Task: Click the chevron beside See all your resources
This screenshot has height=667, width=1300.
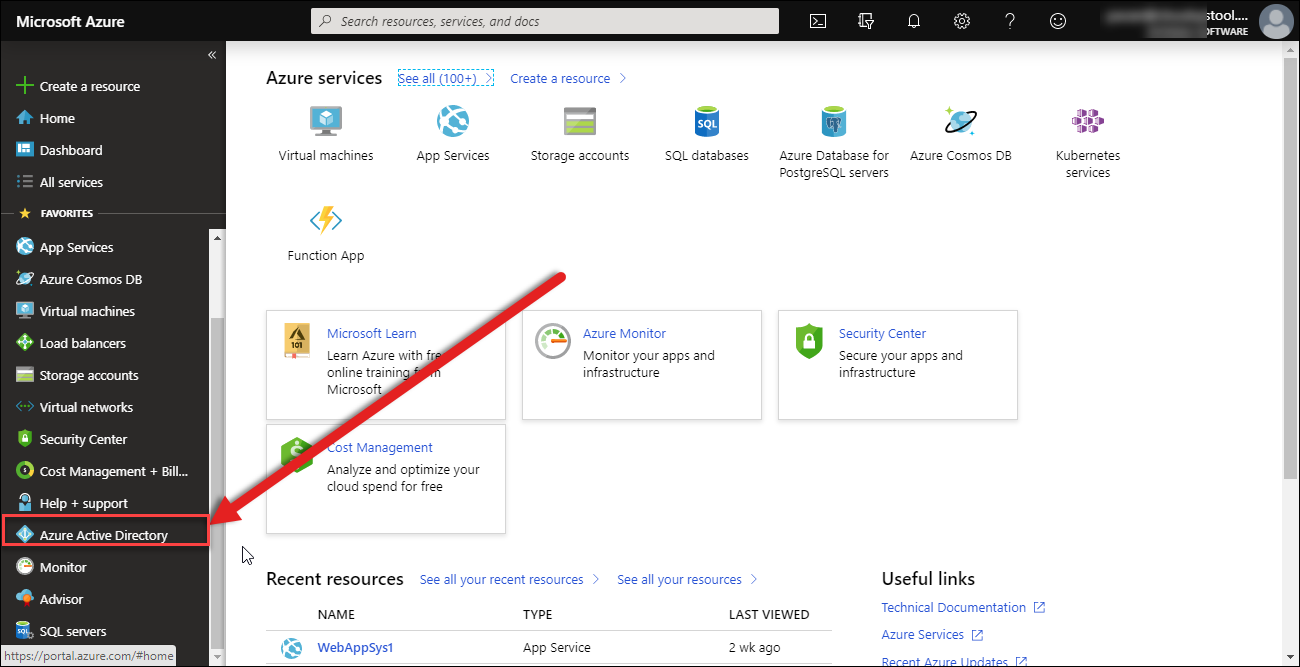Action: (x=754, y=580)
